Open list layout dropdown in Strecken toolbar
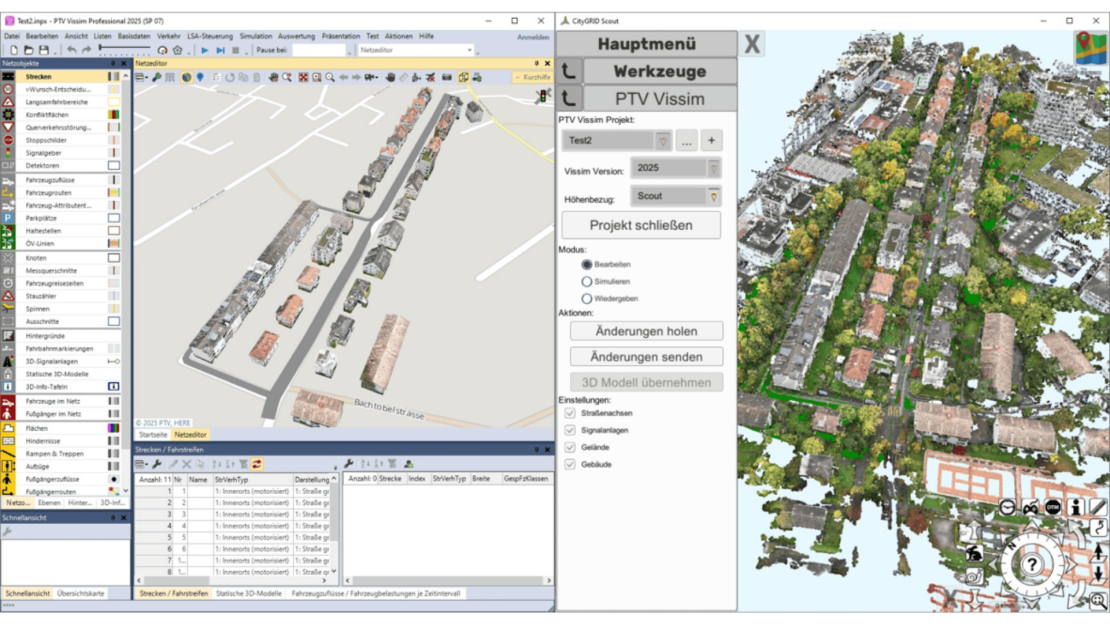Screen dimensions: 1110x624 tap(142, 464)
